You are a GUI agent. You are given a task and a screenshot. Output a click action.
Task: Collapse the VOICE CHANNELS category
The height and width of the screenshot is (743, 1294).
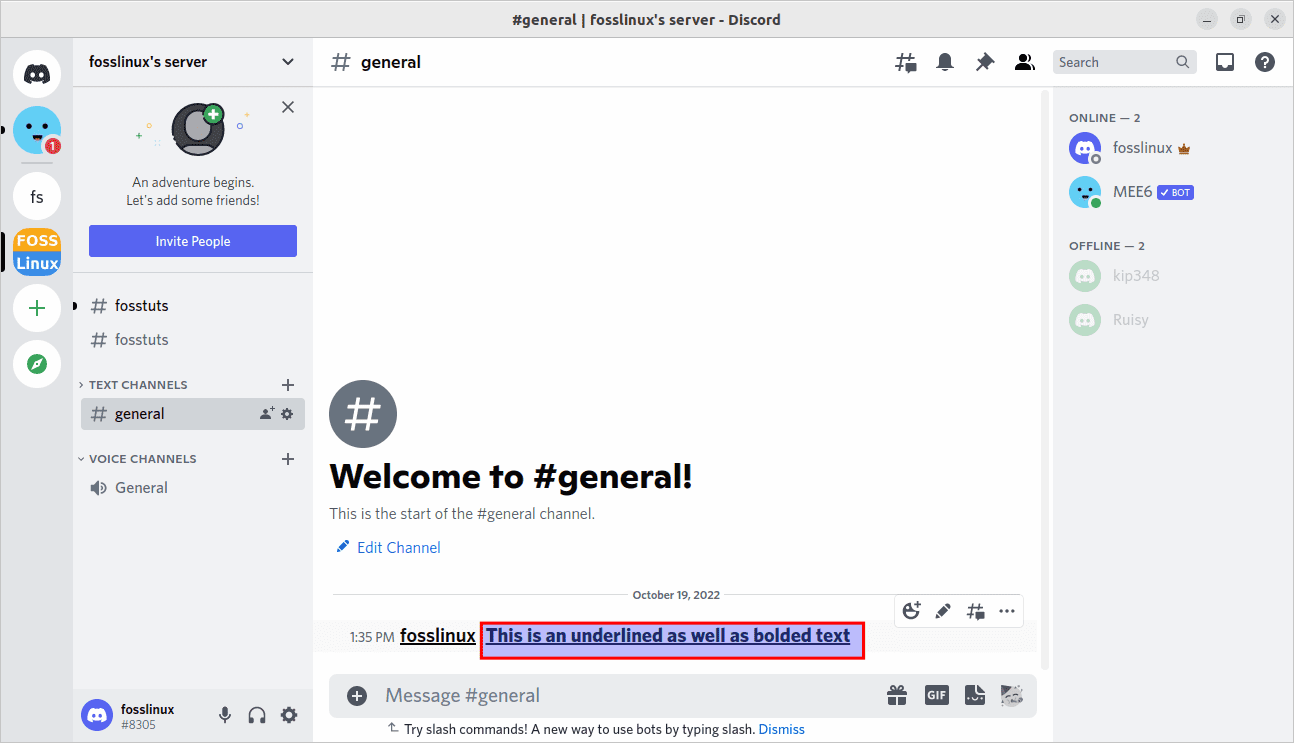(x=137, y=459)
